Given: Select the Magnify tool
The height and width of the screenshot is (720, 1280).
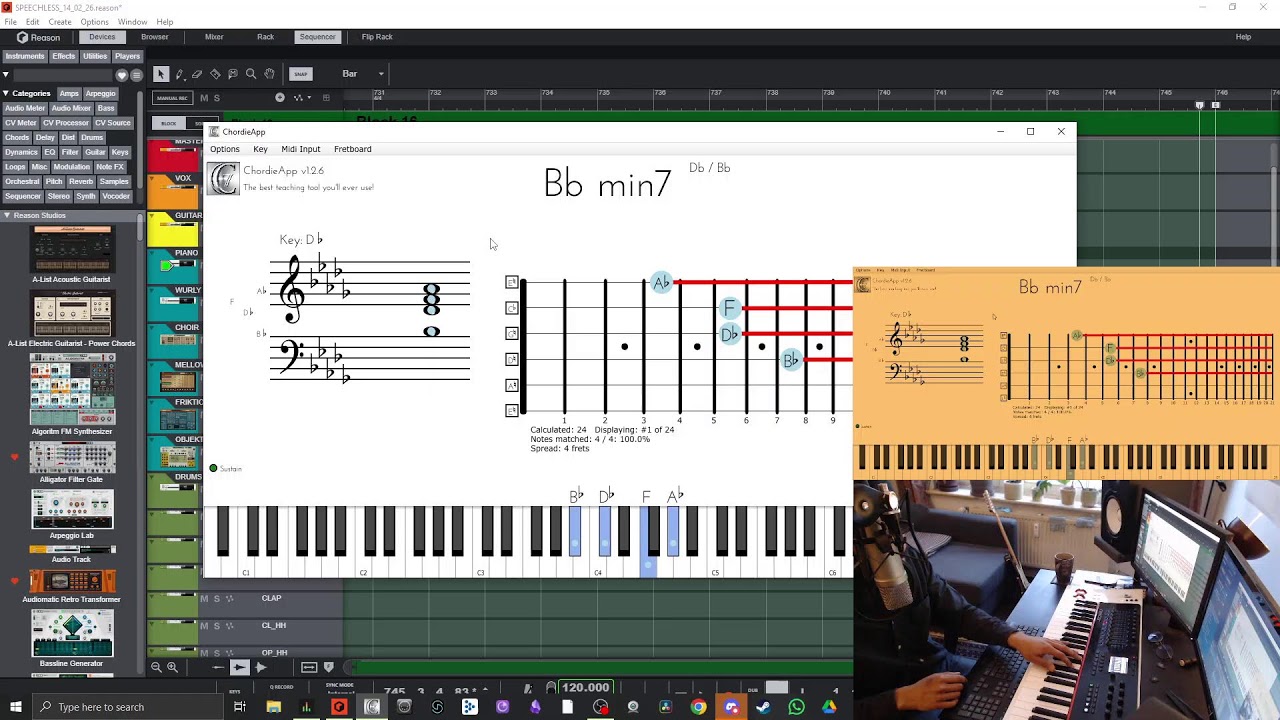Looking at the screenshot, I should point(251,74).
